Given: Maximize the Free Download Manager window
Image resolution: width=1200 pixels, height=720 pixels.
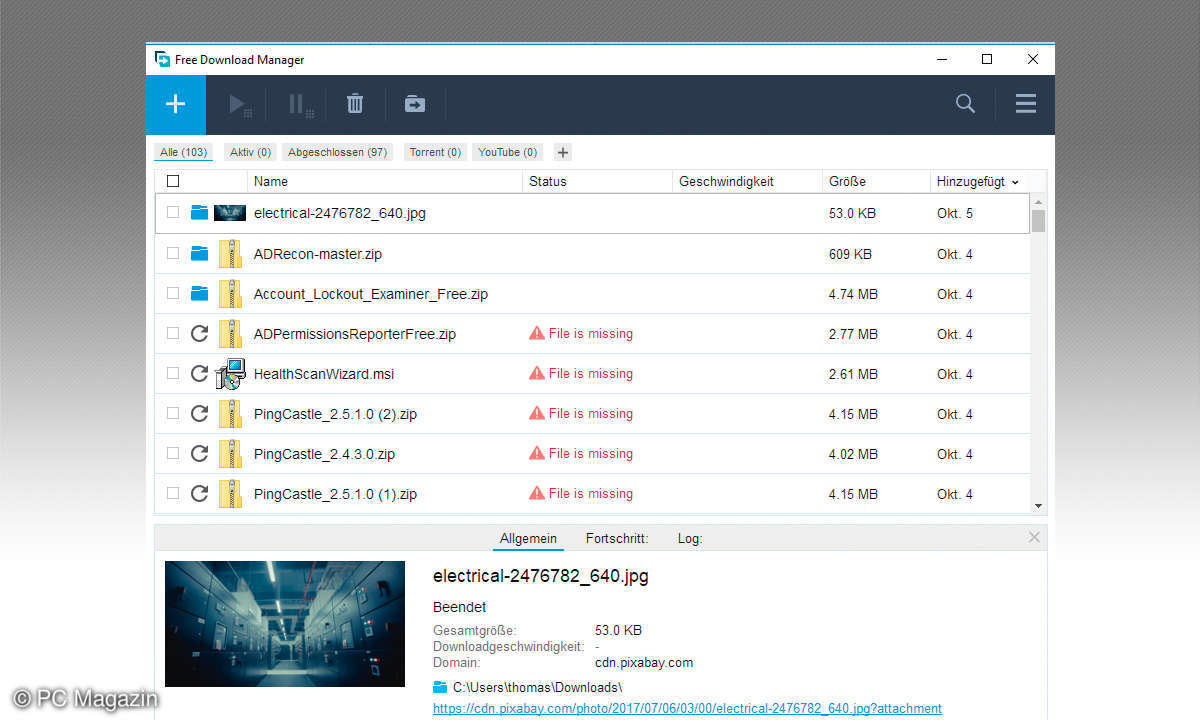Looking at the screenshot, I should [987, 59].
